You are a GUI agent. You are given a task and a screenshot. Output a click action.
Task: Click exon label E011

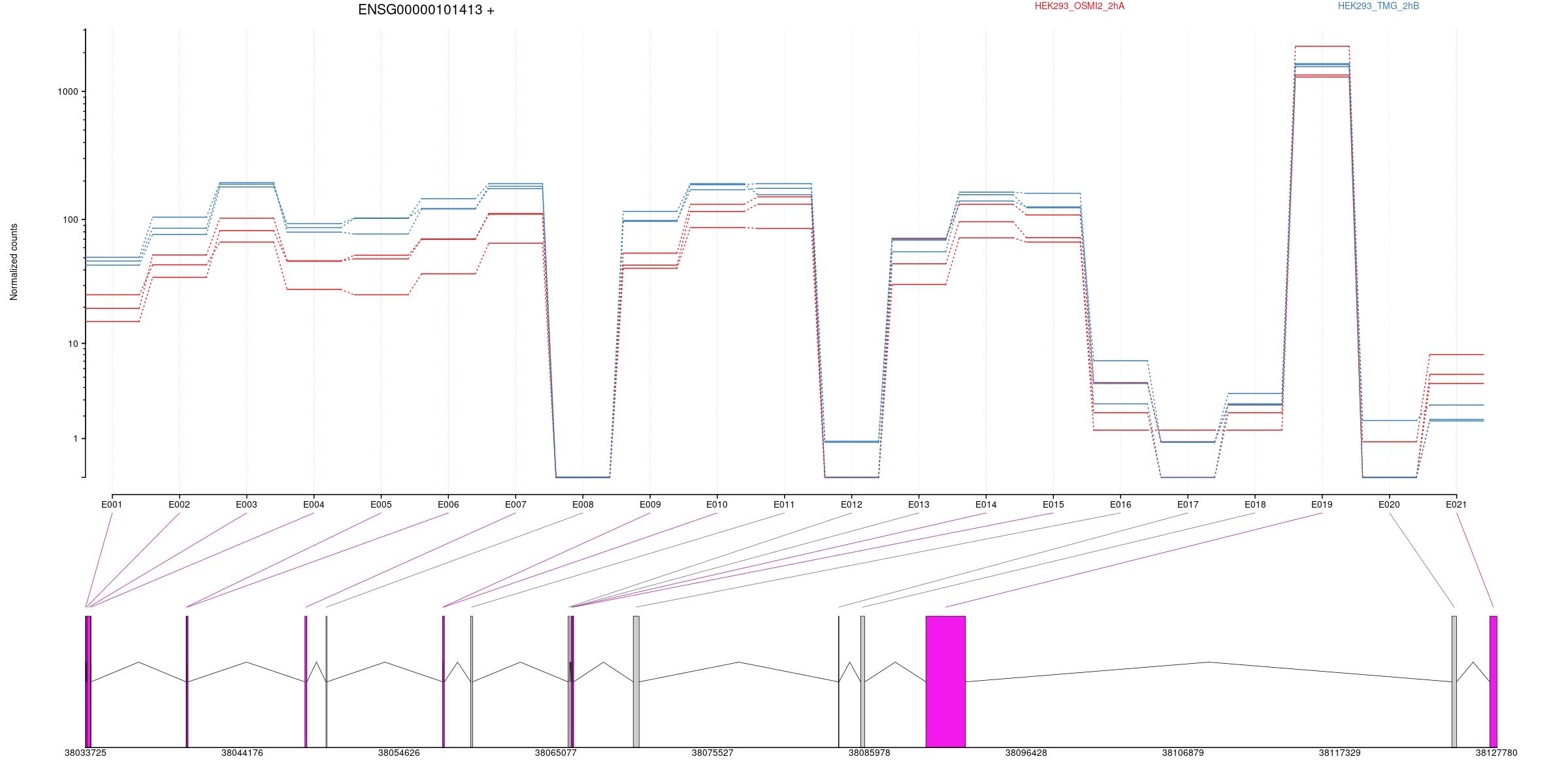click(784, 505)
